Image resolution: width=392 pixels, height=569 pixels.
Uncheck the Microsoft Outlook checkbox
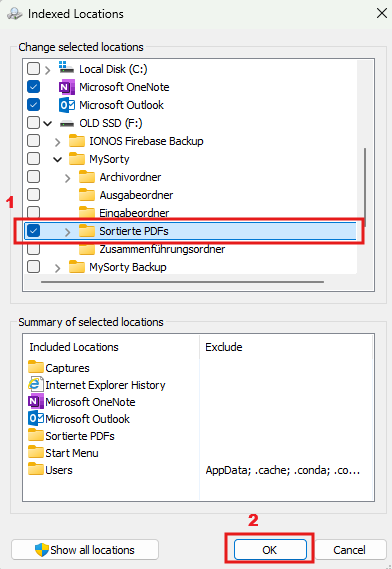[33, 105]
